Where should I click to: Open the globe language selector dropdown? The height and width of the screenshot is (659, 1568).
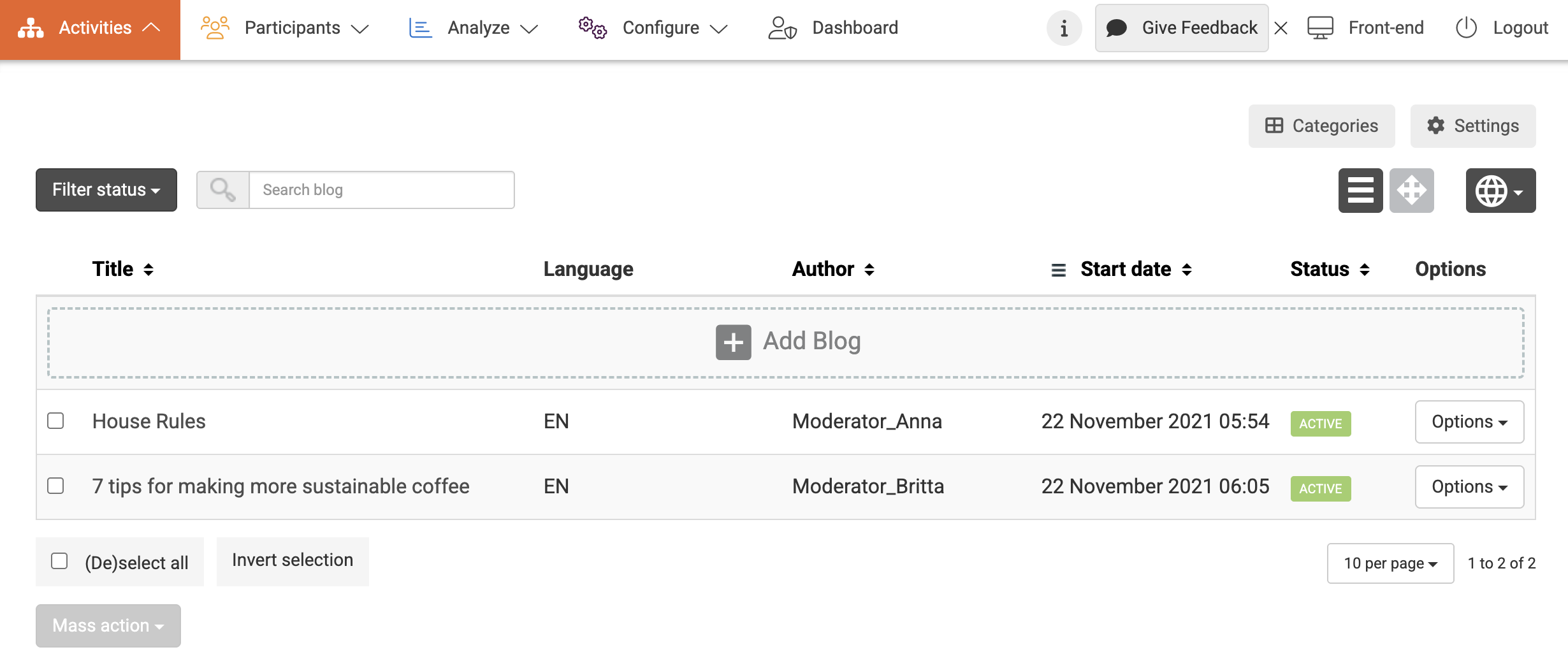[1500, 191]
